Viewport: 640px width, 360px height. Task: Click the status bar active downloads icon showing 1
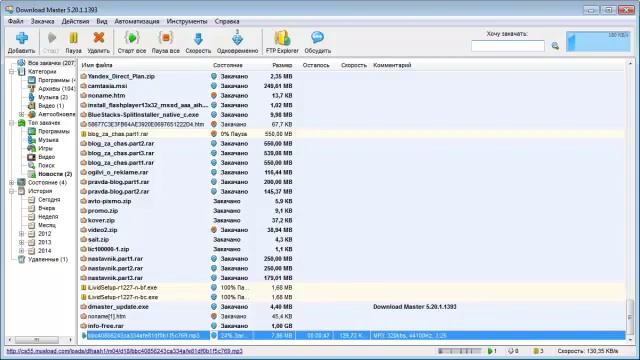[490, 351]
